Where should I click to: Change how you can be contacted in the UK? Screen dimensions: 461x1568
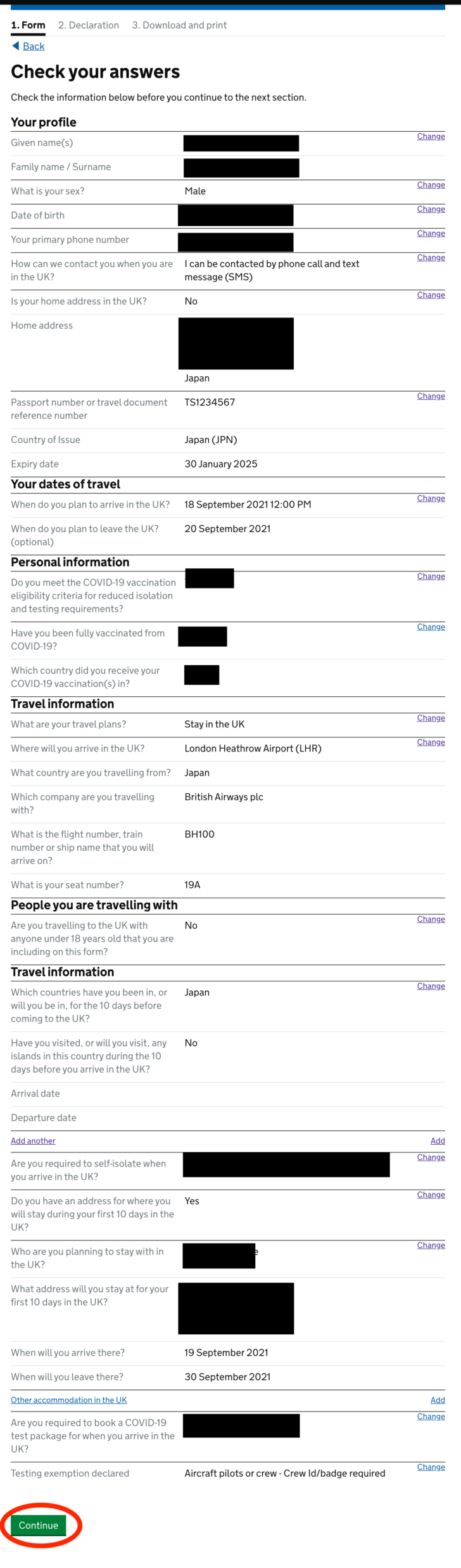[x=431, y=258]
